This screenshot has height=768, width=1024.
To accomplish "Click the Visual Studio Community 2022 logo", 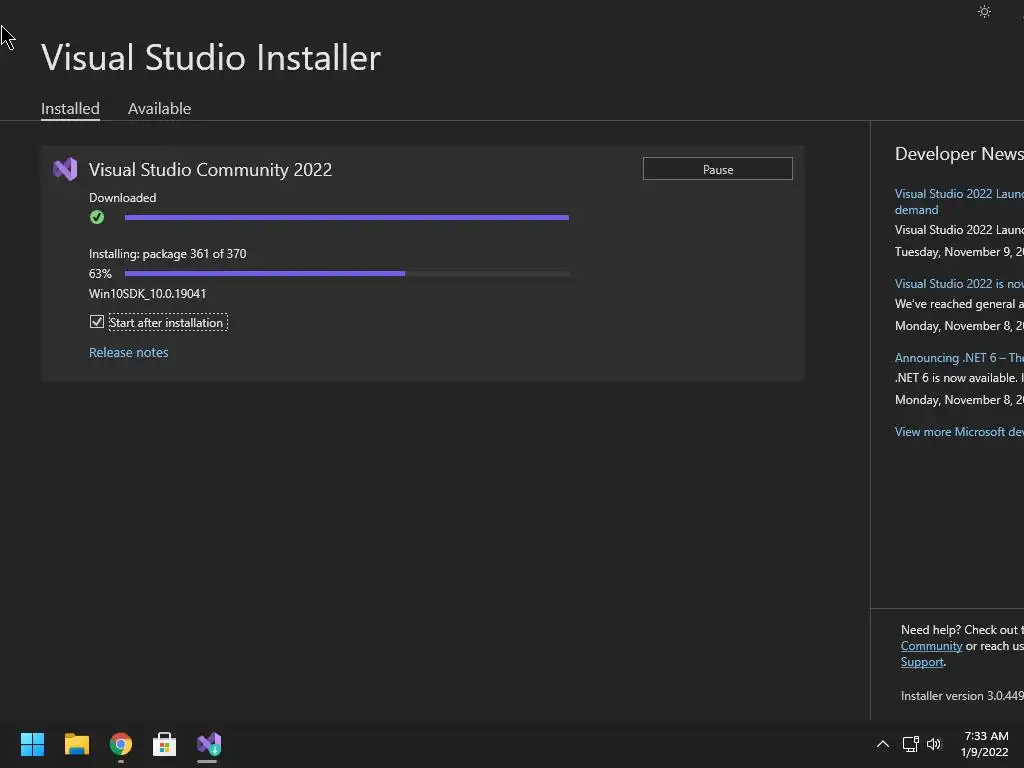I will [x=65, y=170].
